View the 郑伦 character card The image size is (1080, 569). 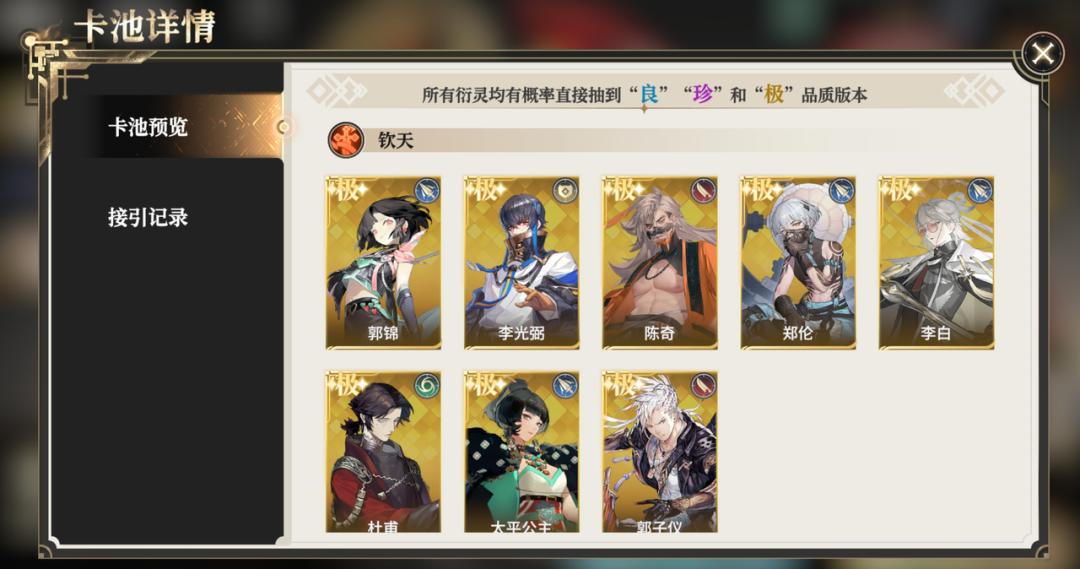click(x=798, y=262)
